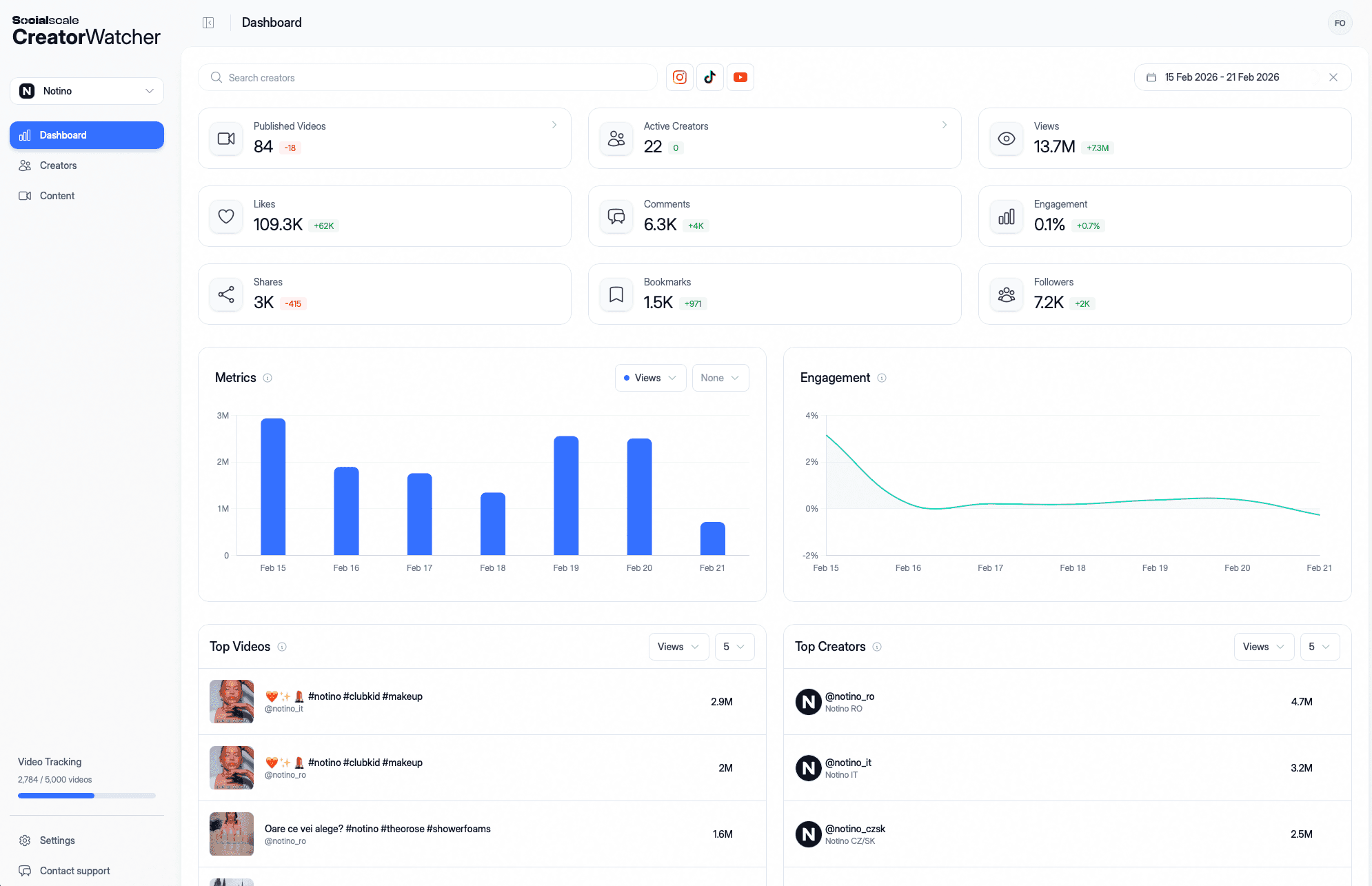
Task: Expand the Metrics Views dropdown
Action: (650, 378)
